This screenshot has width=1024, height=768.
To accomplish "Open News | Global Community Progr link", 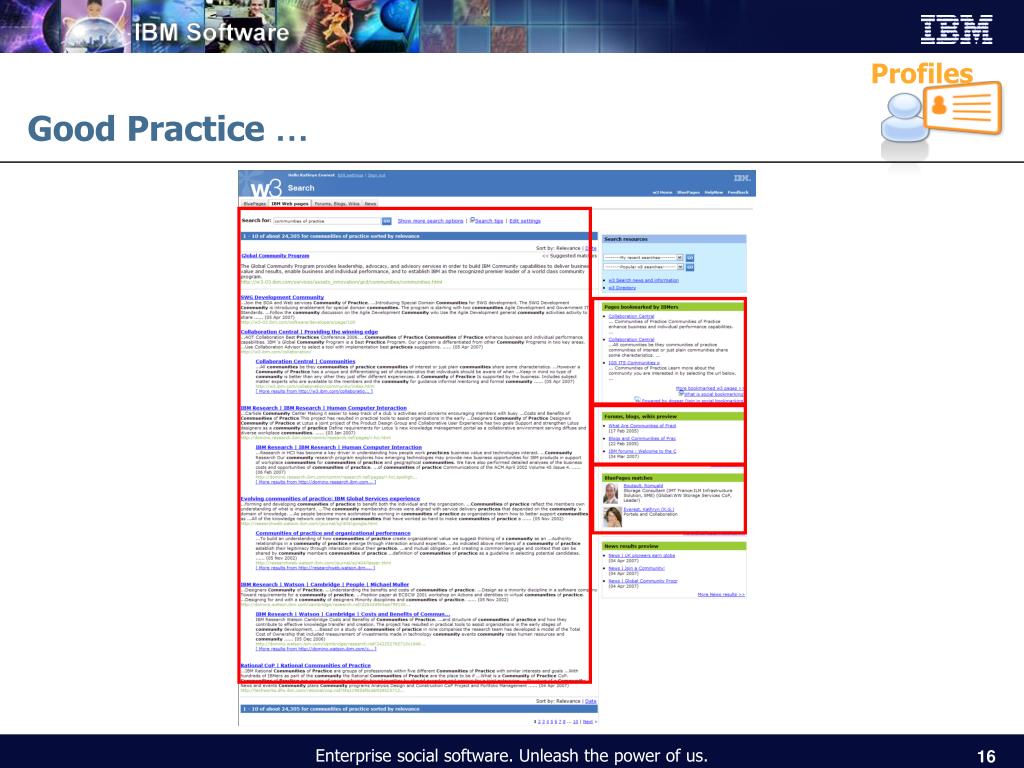I will 643,581.
